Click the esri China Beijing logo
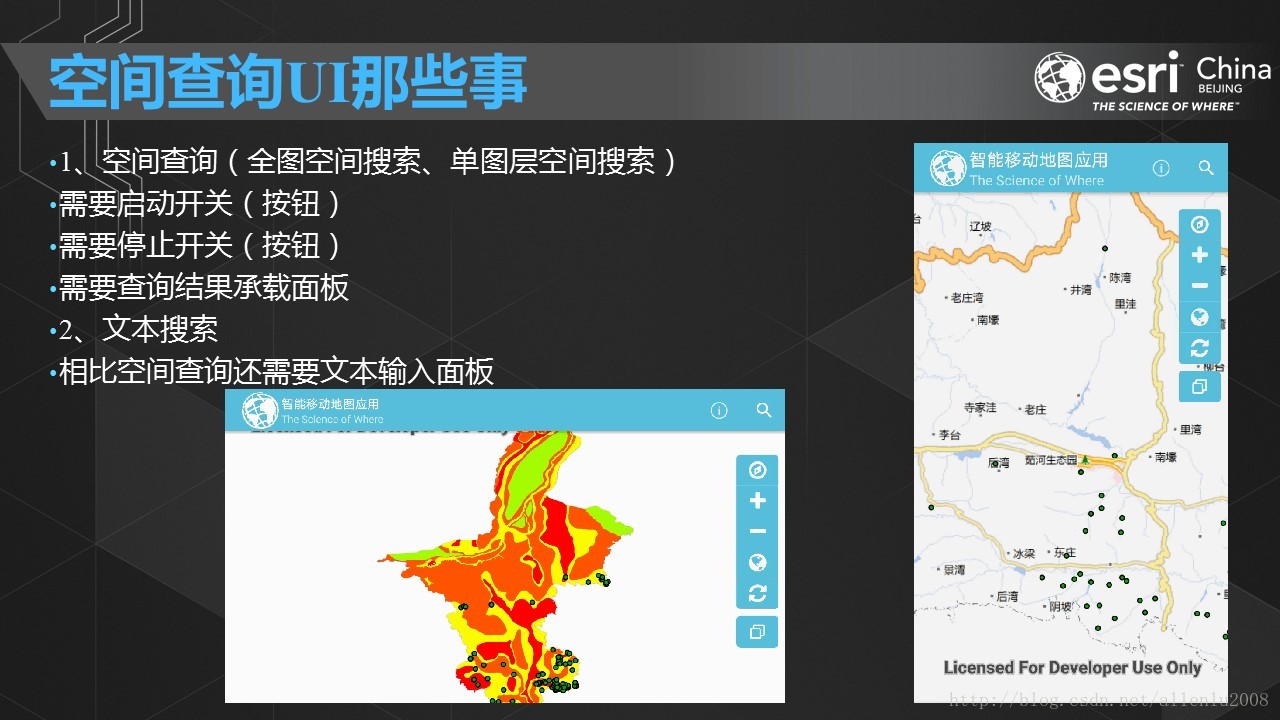Screen dimensions: 1280x720 [x=1152, y=80]
